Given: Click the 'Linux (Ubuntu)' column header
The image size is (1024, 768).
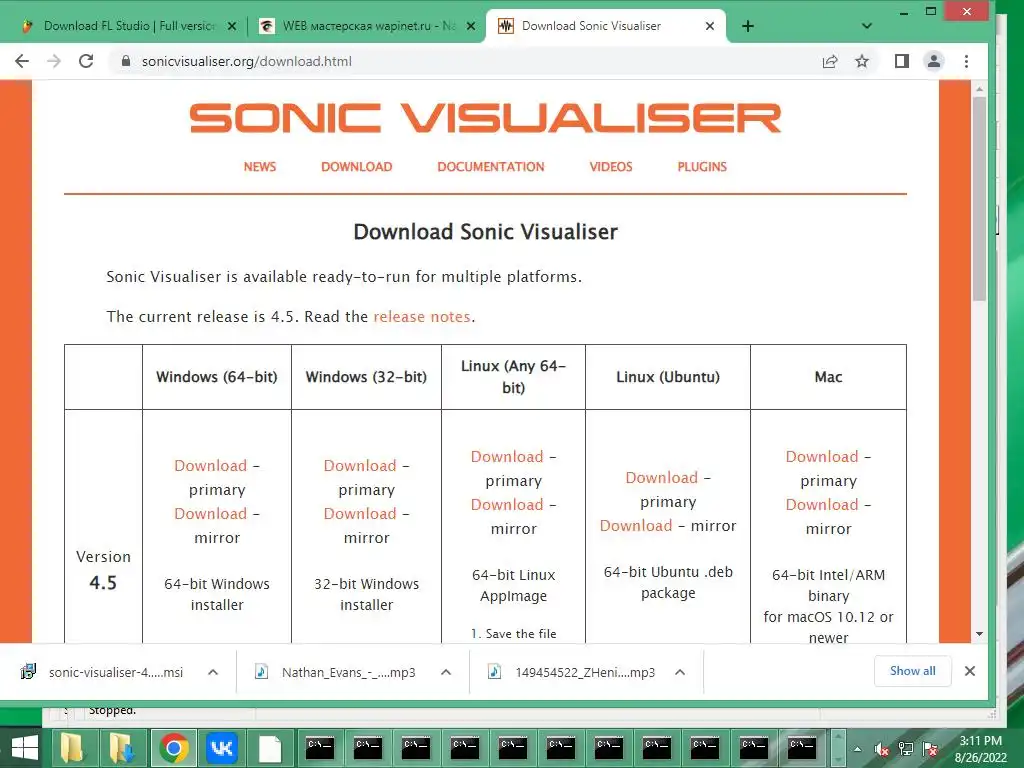Looking at the screenshot, I should coord(668,377).
